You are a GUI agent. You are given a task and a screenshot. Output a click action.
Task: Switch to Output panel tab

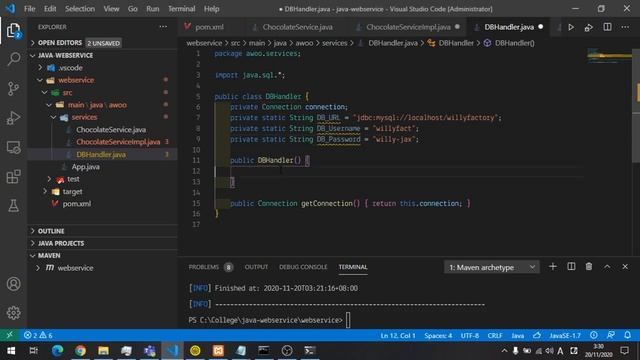[256, 267]
